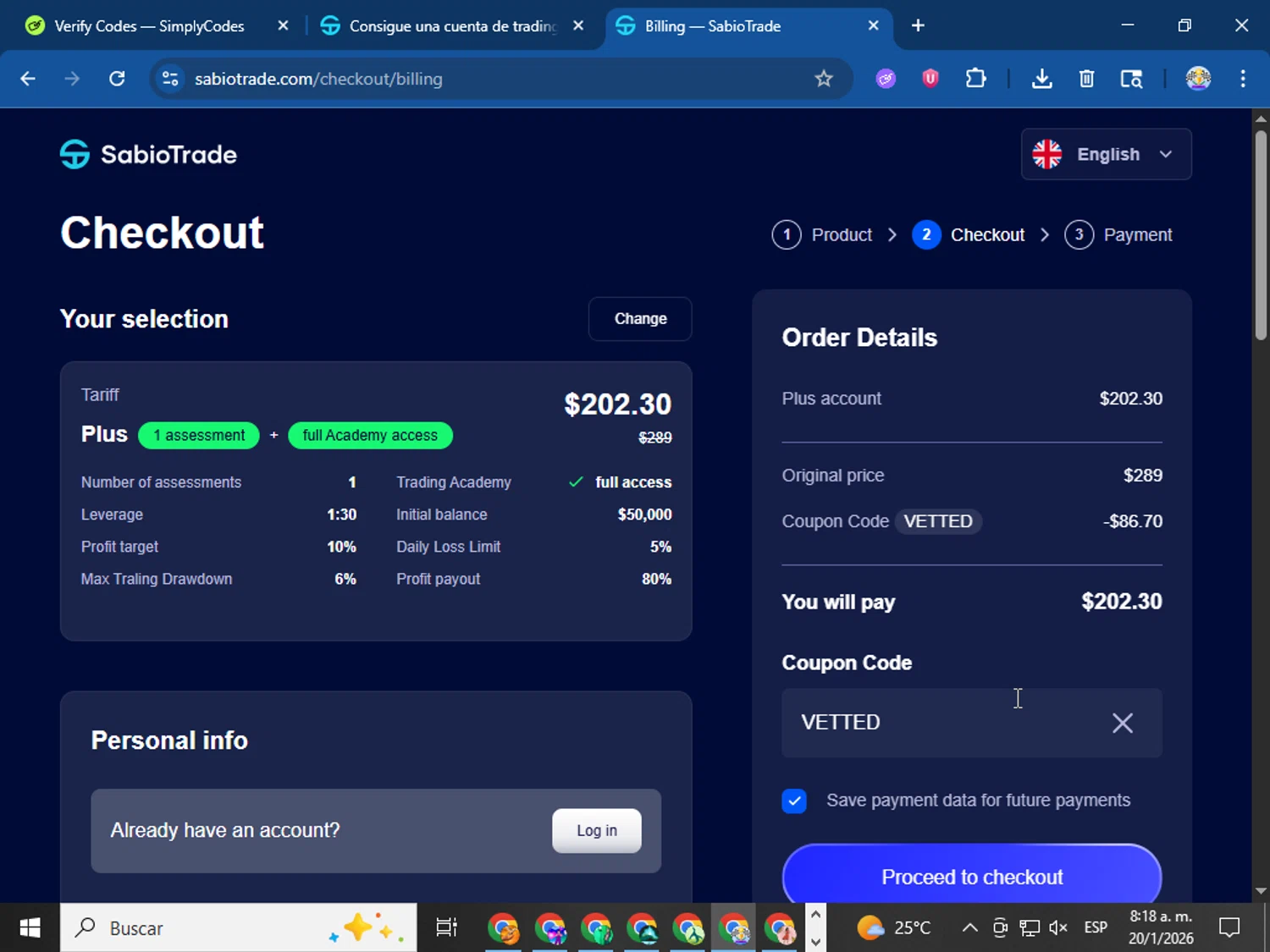
Task: Click Proceed to checkout
Action: 972,875
